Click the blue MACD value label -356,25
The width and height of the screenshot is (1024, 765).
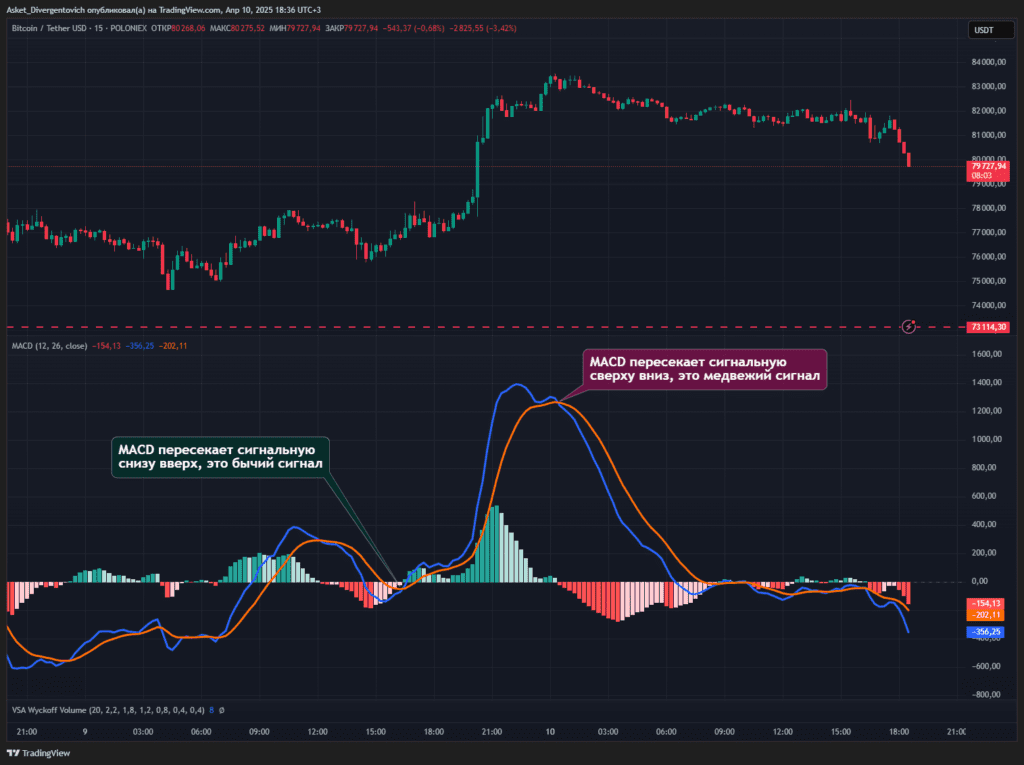[x=988, y=632]
